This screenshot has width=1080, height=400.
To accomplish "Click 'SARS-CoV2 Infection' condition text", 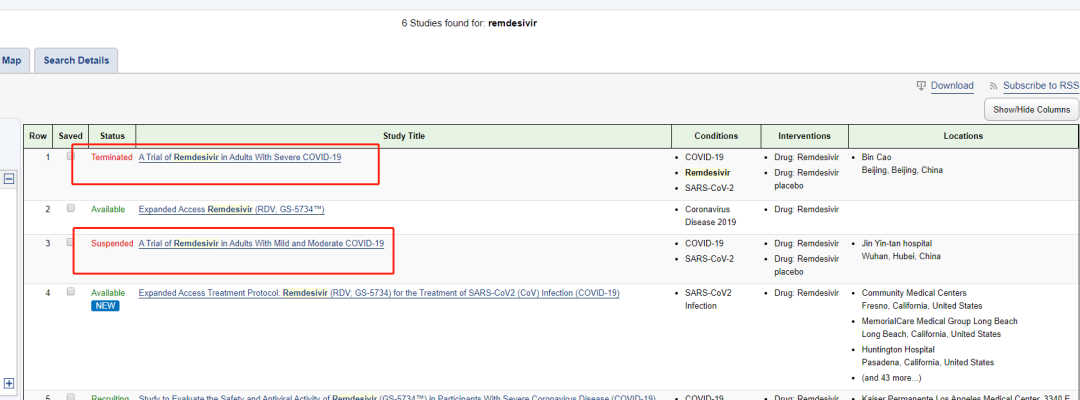I will coord(708,299).
